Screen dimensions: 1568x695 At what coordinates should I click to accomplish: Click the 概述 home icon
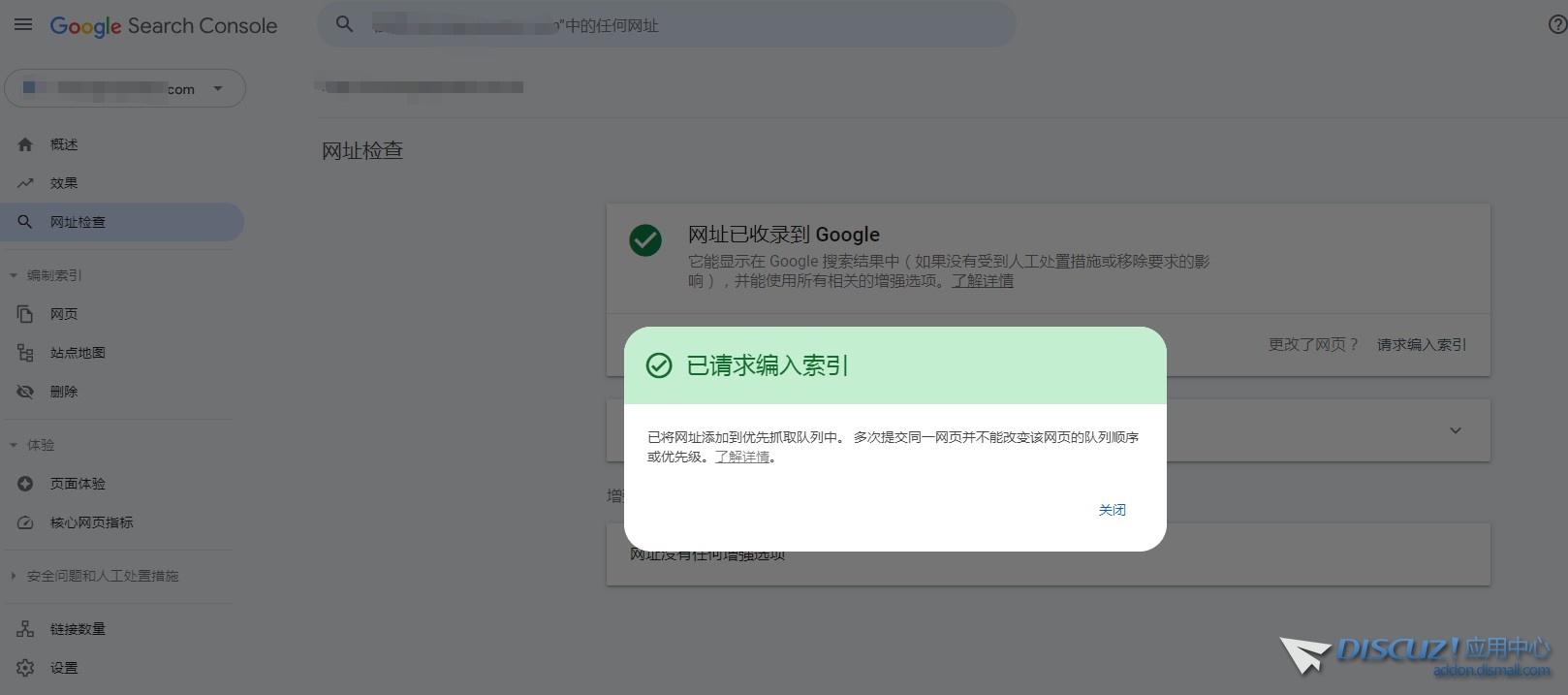pos(25,144)
